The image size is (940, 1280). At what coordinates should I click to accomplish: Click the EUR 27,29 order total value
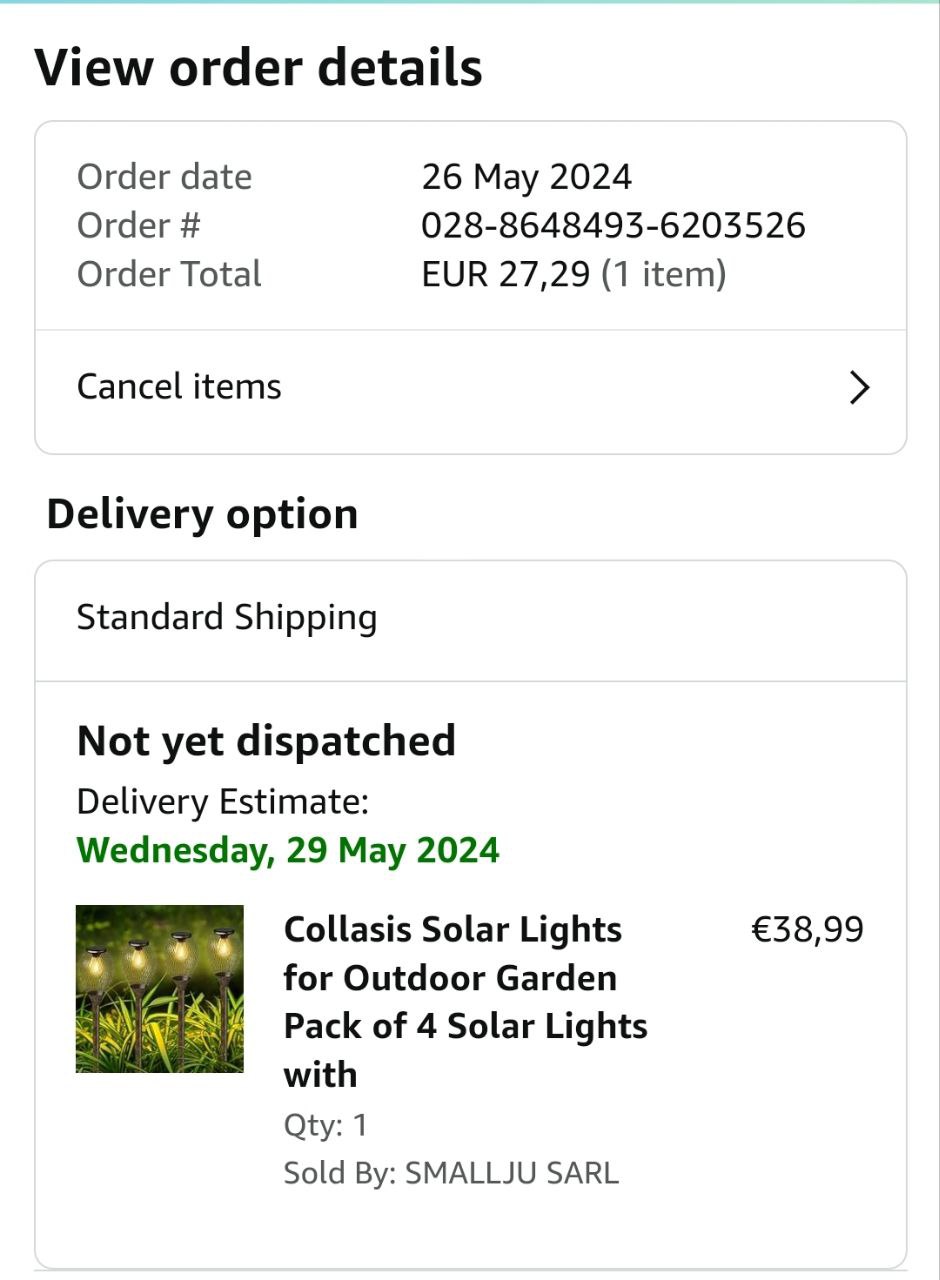pyautogui.click(x=506, y=274)
